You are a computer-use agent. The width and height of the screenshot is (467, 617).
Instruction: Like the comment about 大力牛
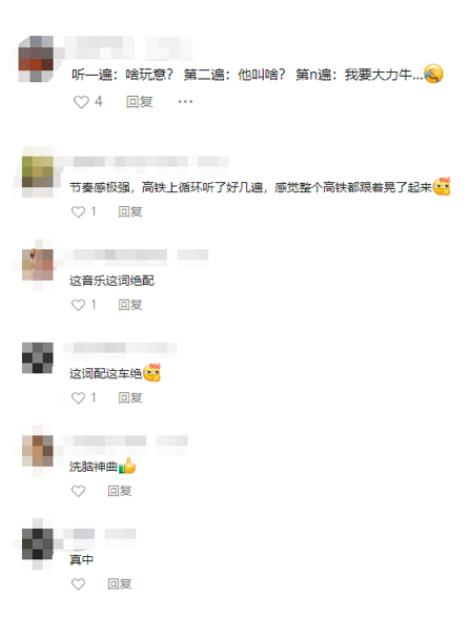[x=81, y=102]
